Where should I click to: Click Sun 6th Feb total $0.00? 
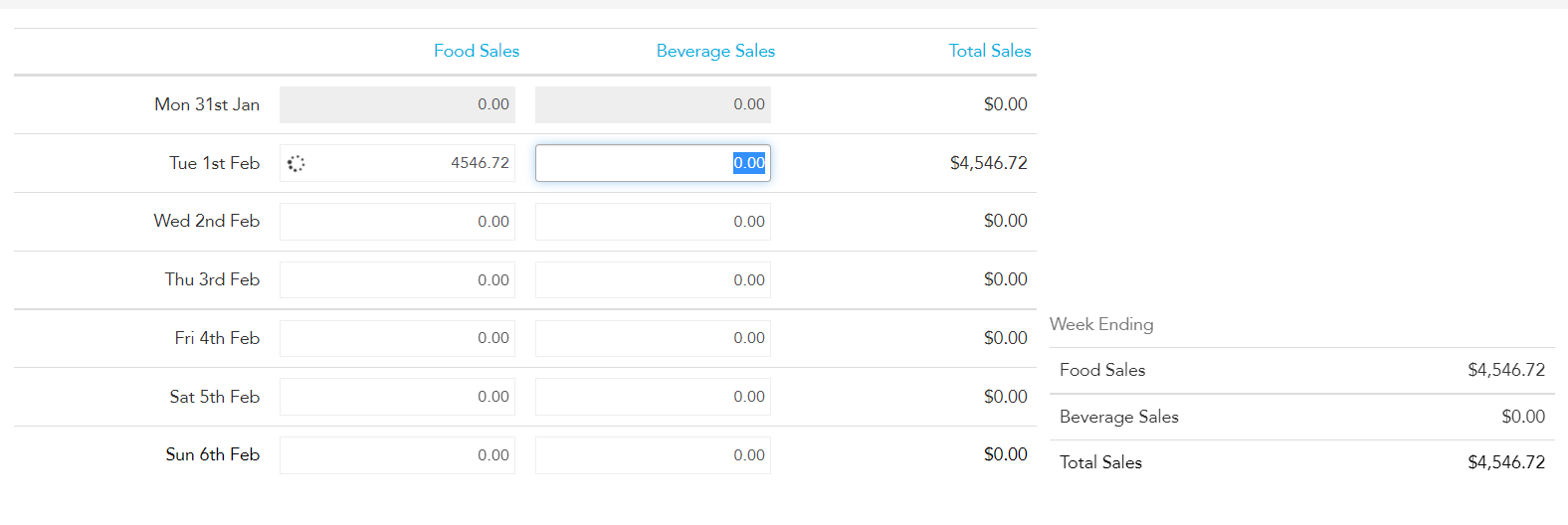(x=1006, y=454)
